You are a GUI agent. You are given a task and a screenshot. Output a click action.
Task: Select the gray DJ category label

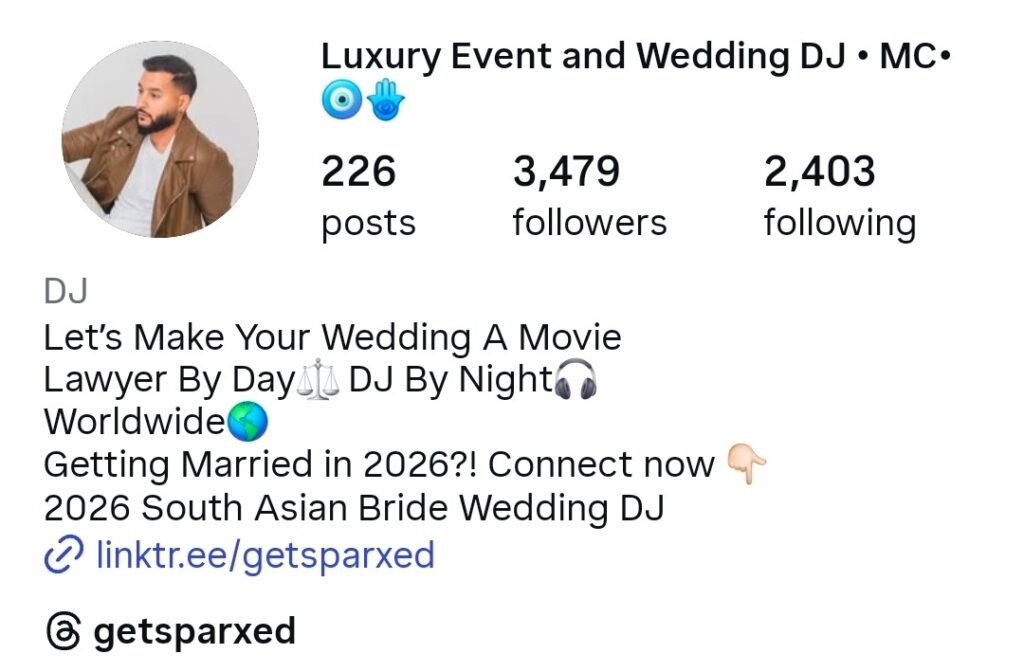pos(65,291)
